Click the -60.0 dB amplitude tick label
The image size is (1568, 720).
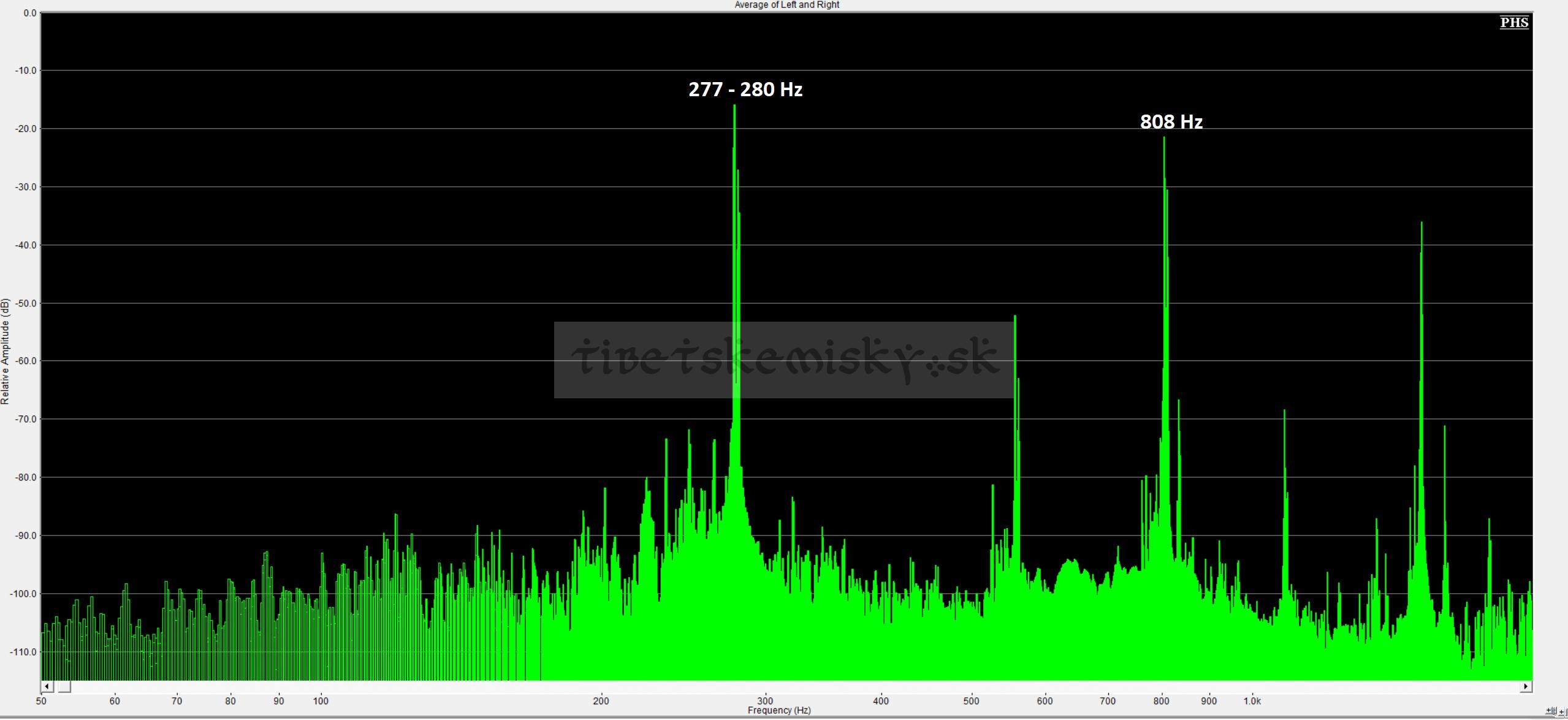click(x=25, y=361)
